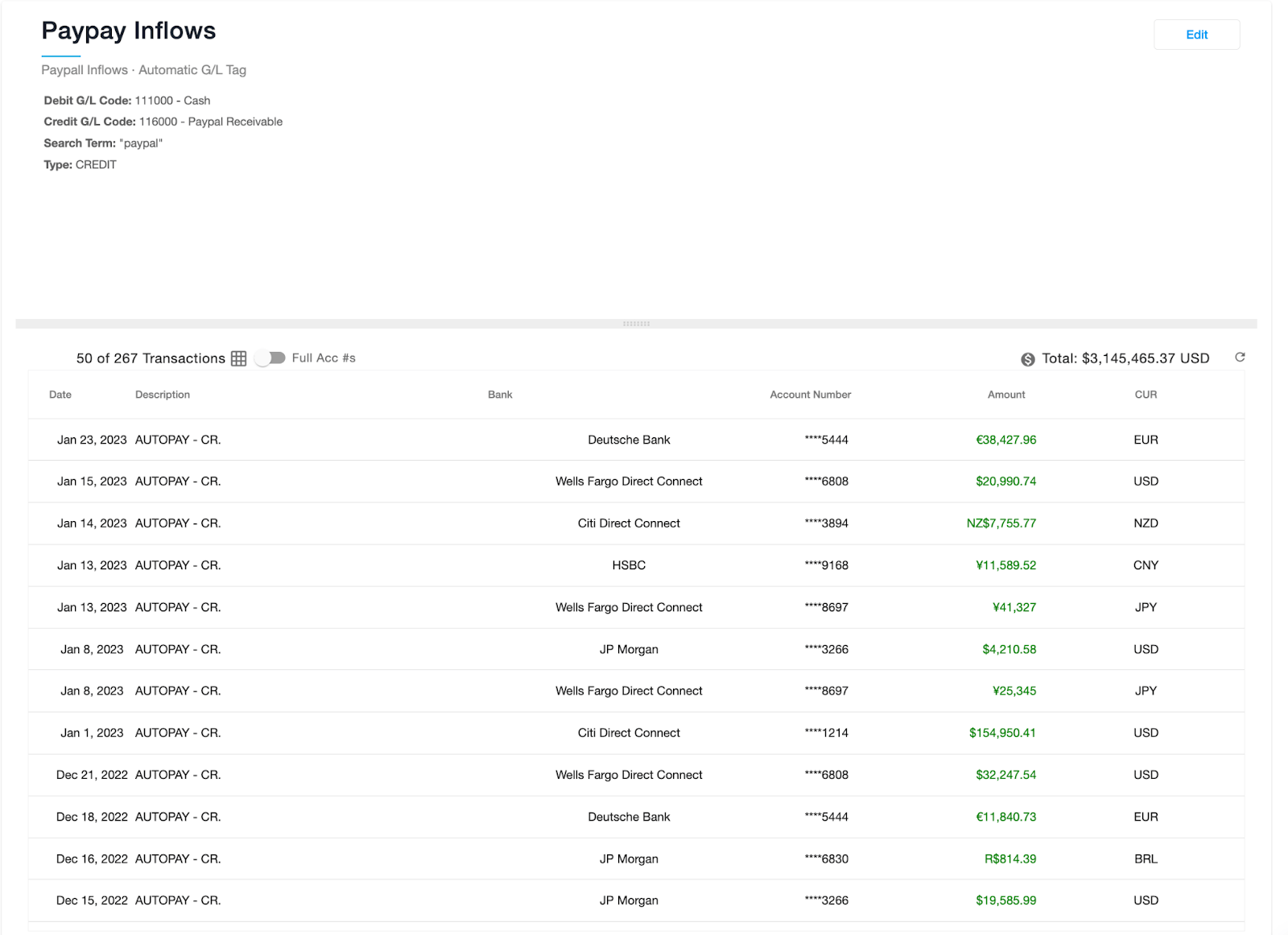1288x935 pixels.
Task: Open the table grid columns icon
Action: click(x=238, y=358)
